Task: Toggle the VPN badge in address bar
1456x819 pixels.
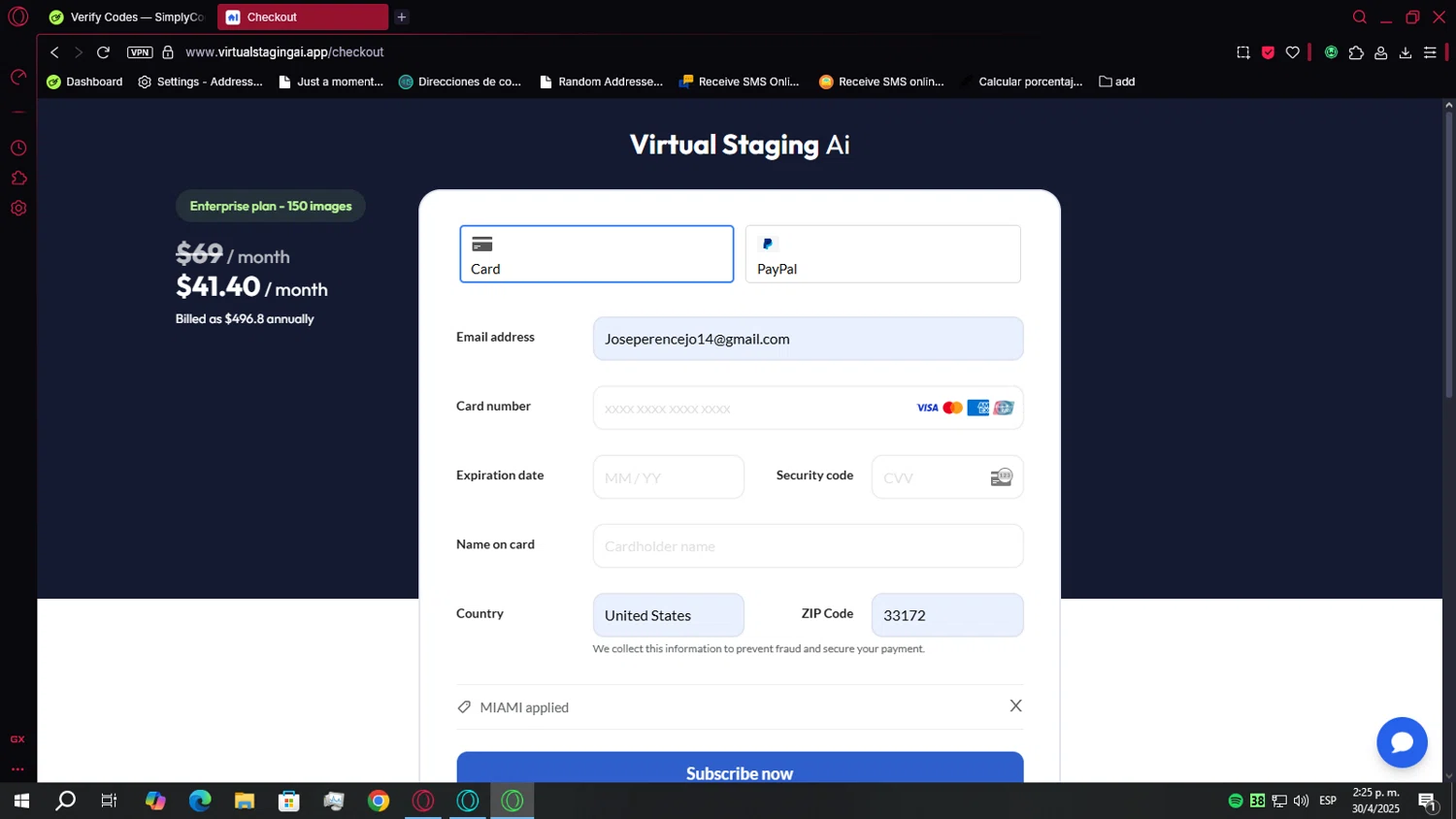Action: coord(140,52)
